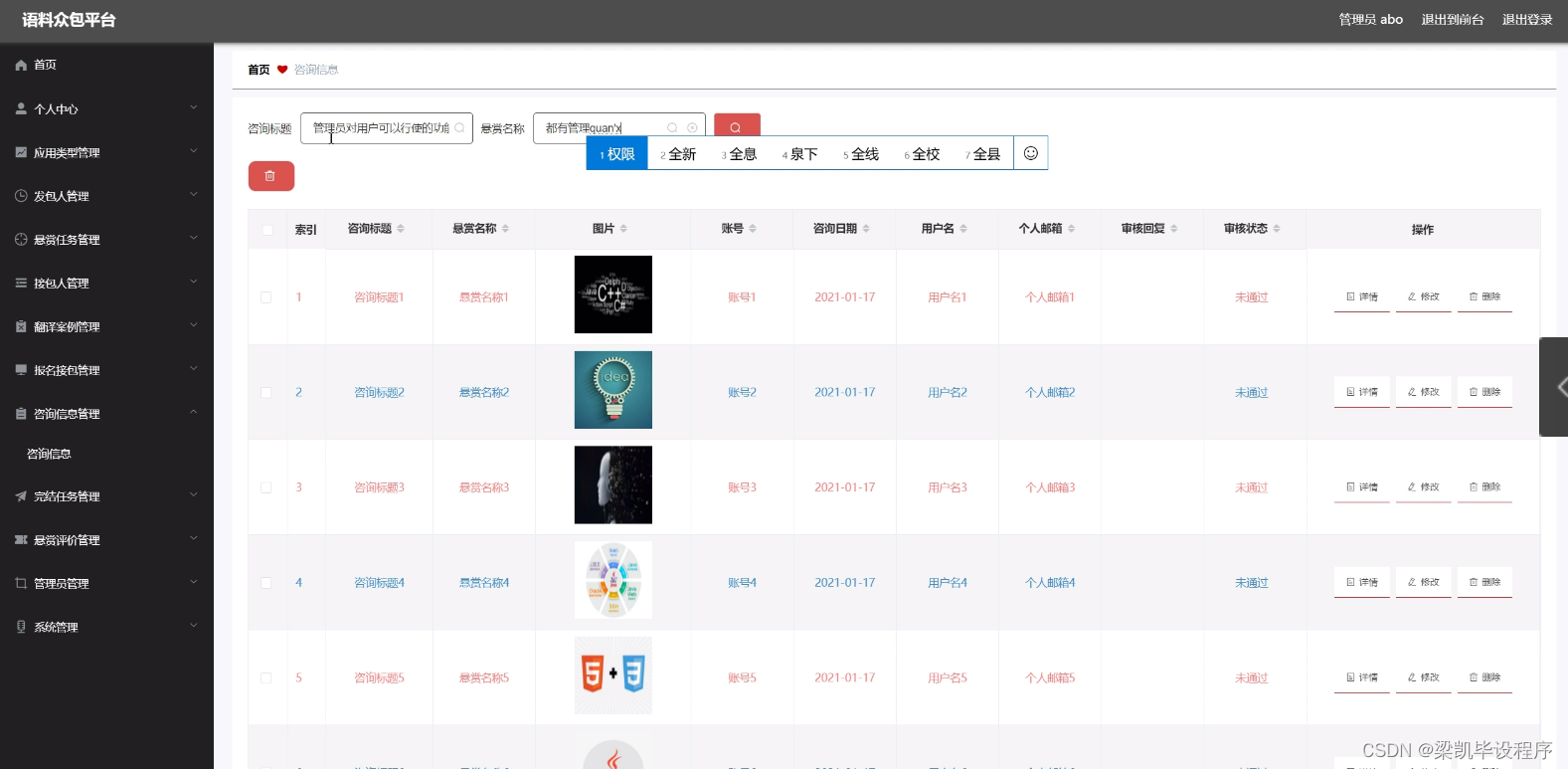The width and height of the screenshot is (1568, 769).
Task: Click the 系统管理 microphone icon
Action: 21,627
